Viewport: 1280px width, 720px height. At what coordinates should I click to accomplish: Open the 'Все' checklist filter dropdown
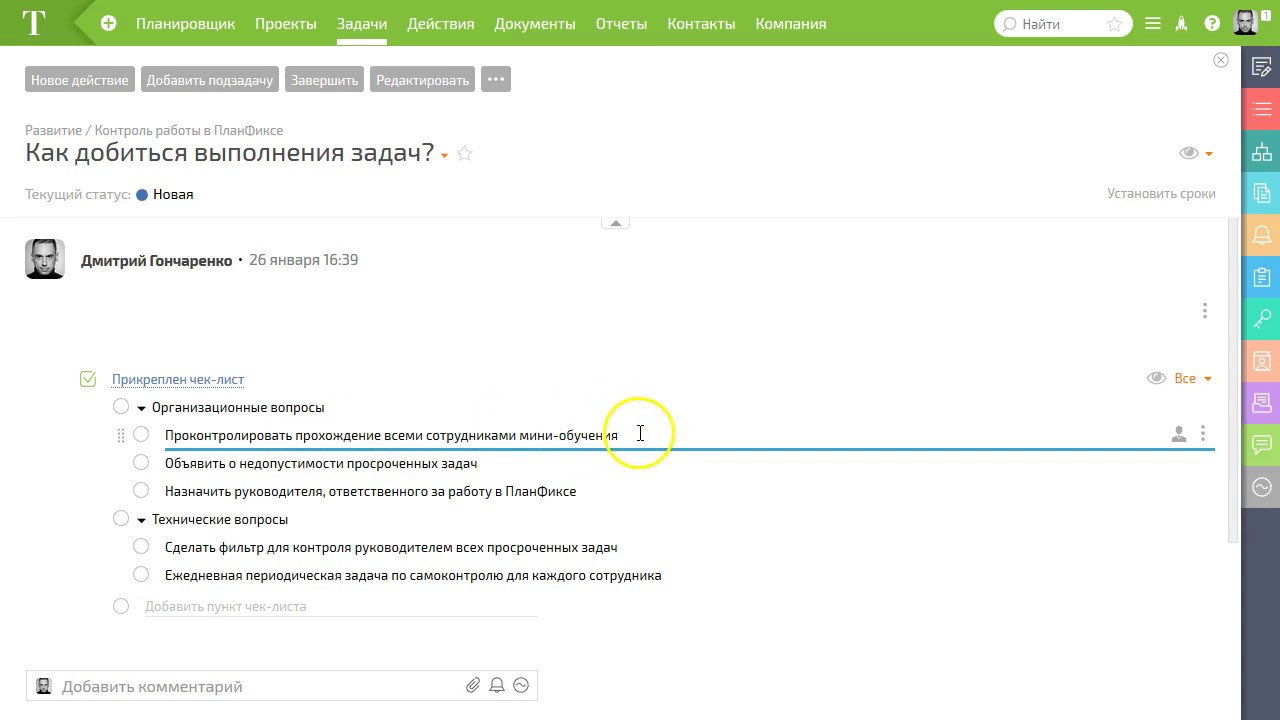[1193, 378]
